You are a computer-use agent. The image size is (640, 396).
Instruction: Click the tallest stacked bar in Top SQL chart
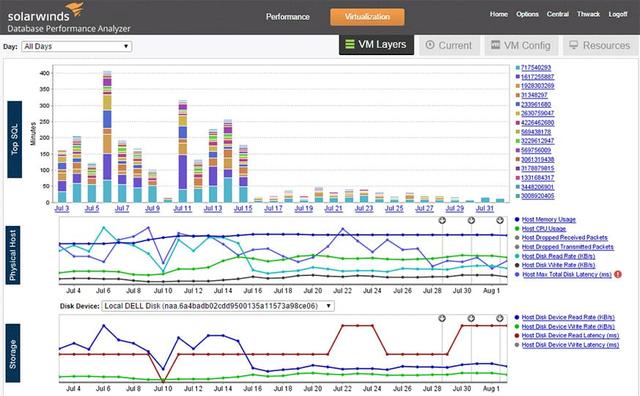coord(107,136)
